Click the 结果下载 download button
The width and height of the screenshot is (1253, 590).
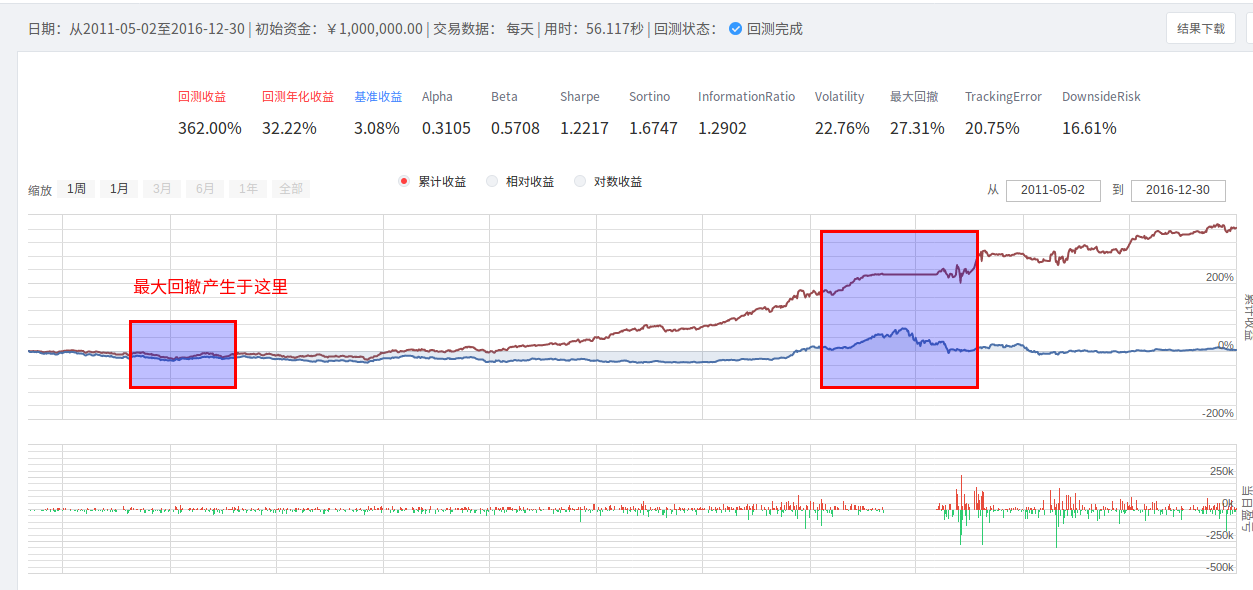click(x=1200, y=28)
